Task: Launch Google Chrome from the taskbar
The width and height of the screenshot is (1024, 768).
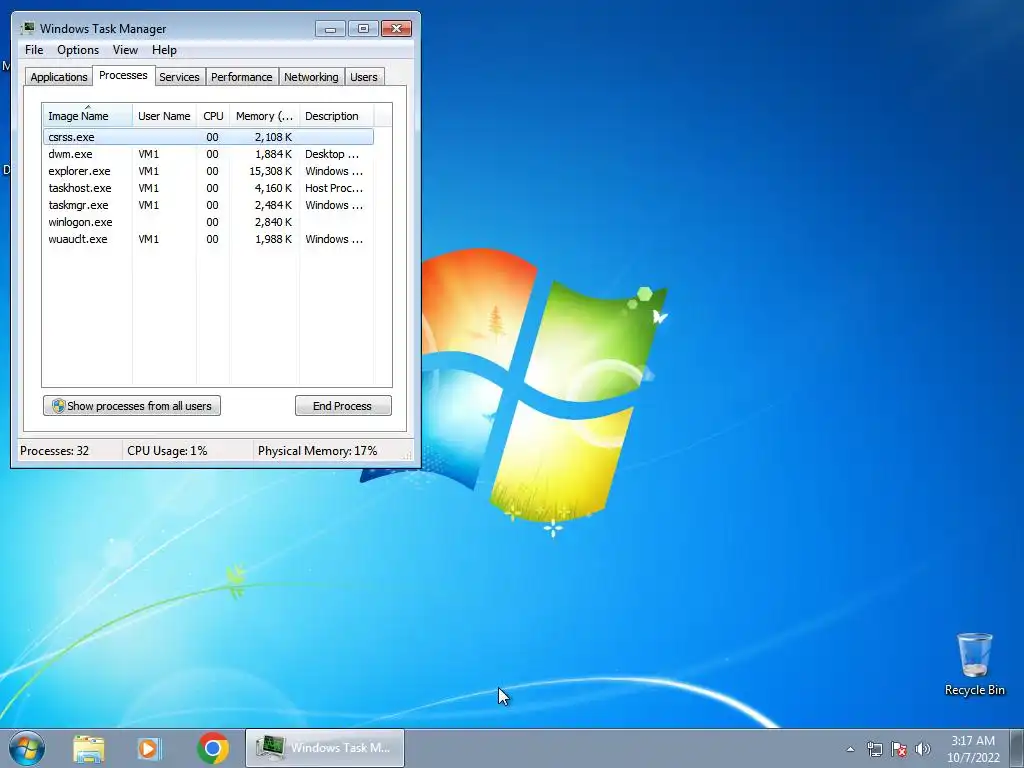Action: (x=213, y=748)
